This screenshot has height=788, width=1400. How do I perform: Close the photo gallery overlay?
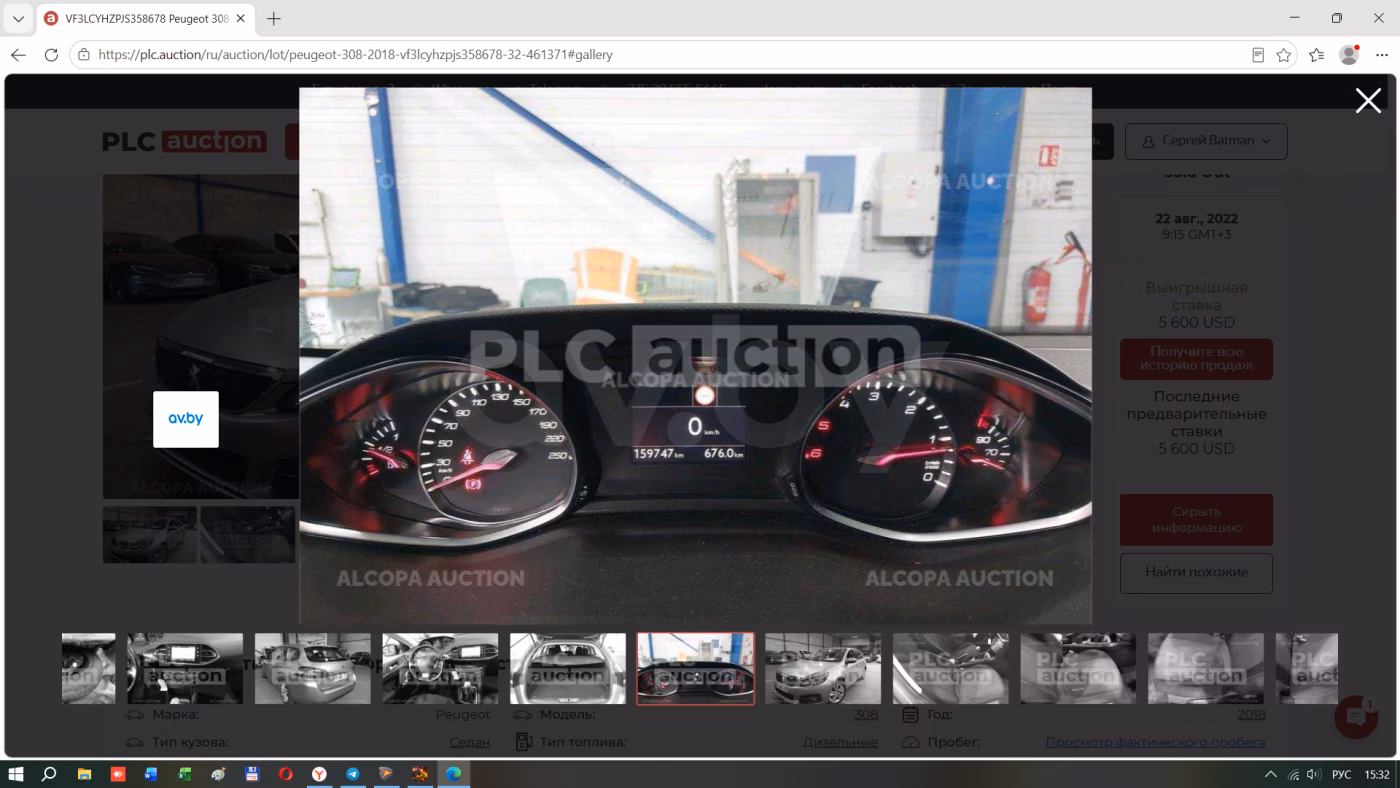point(1368,100)
